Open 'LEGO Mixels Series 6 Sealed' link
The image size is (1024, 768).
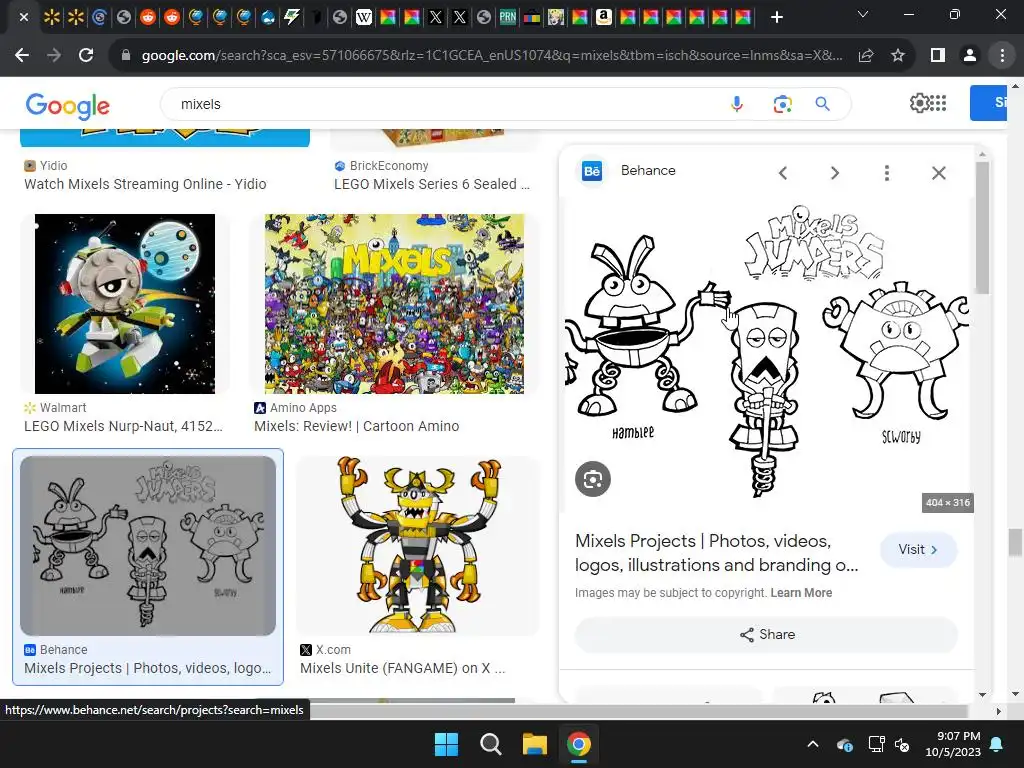pos(432,184)
